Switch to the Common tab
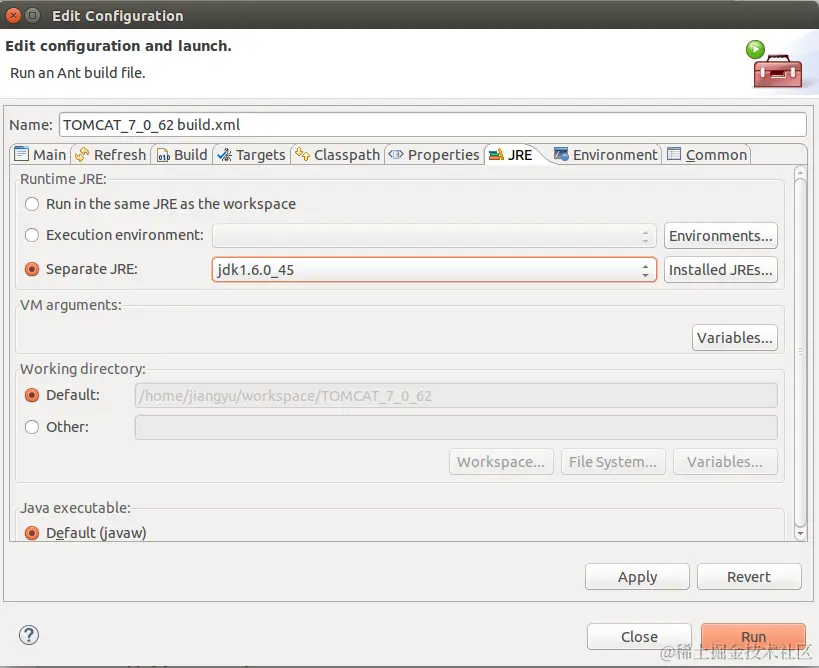The image size is (819, 668). coord(707,155)
